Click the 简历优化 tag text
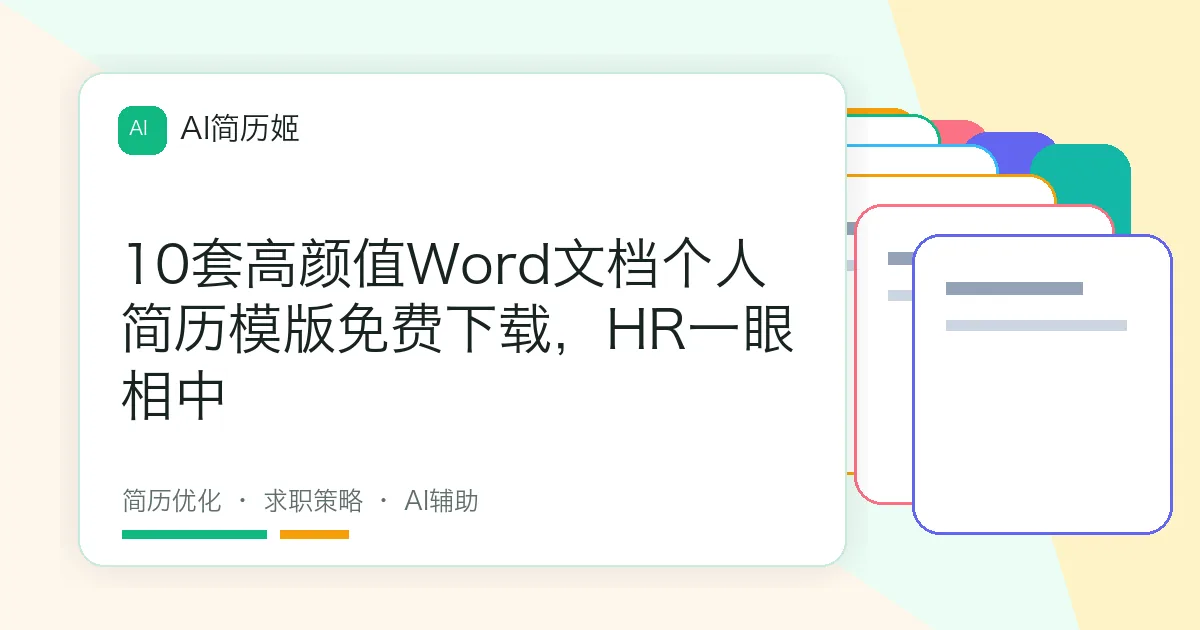 171,500
